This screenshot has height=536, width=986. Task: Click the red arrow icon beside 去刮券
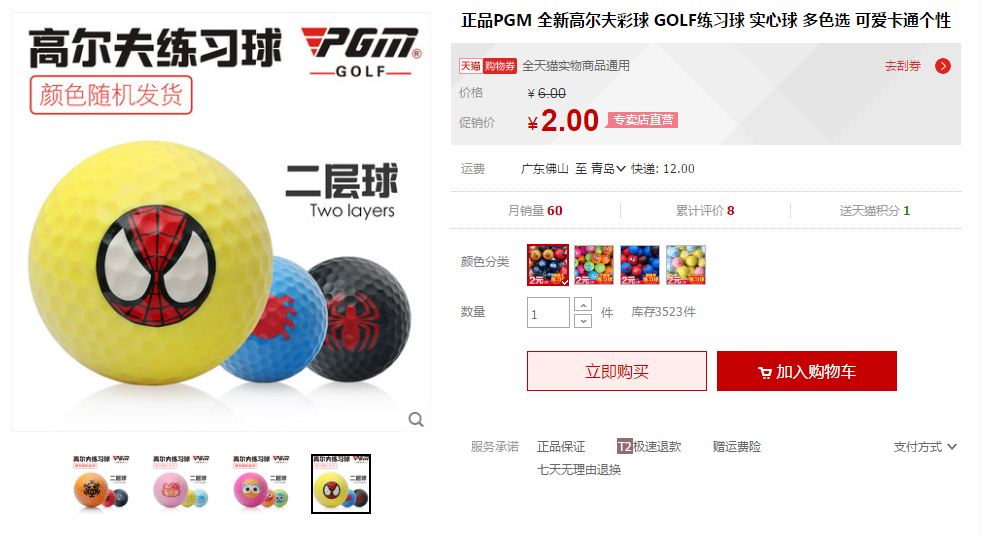click(x=943, y=66)
